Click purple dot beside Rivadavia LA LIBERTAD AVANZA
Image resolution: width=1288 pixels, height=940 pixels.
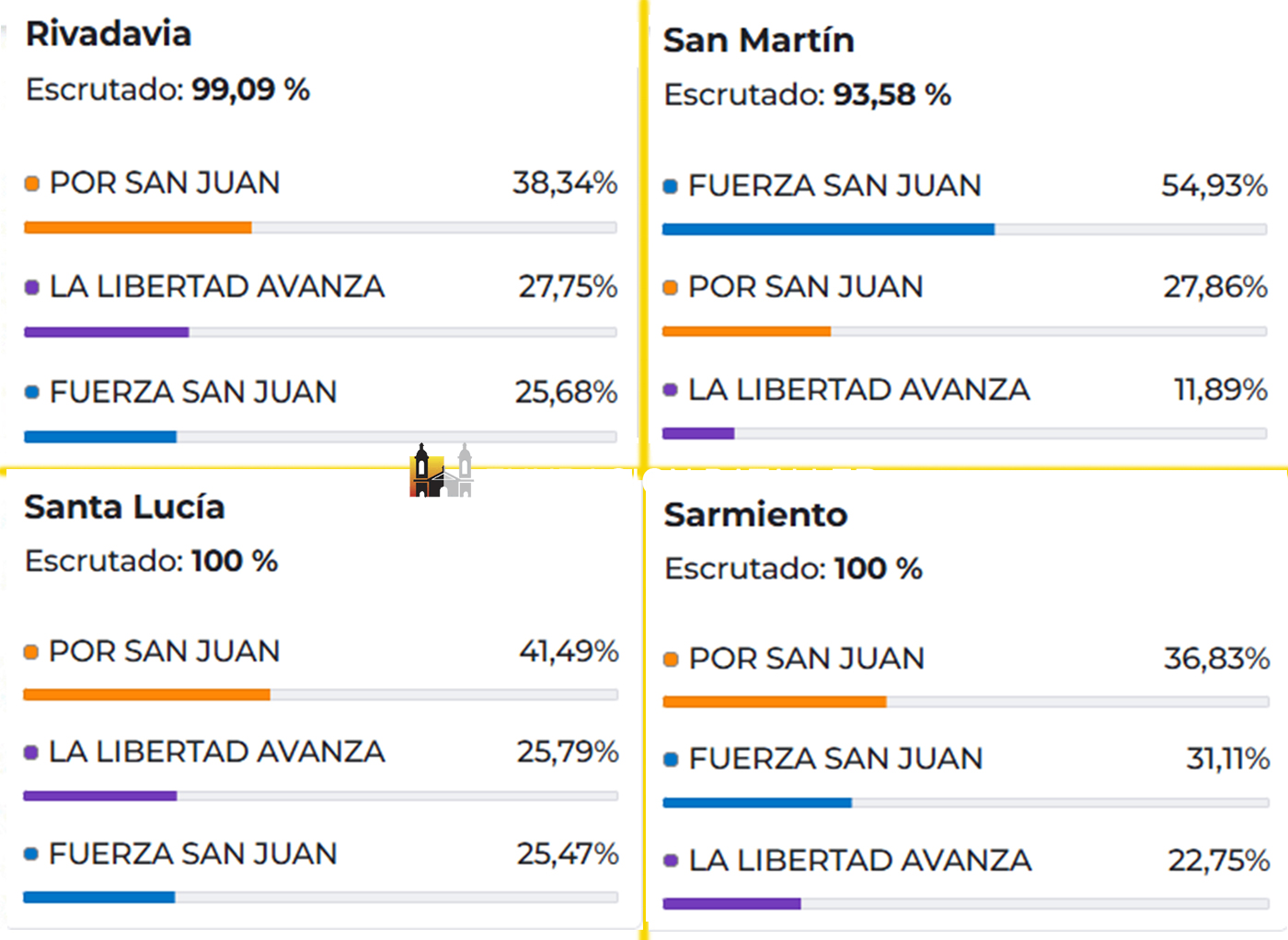point(32,288)
